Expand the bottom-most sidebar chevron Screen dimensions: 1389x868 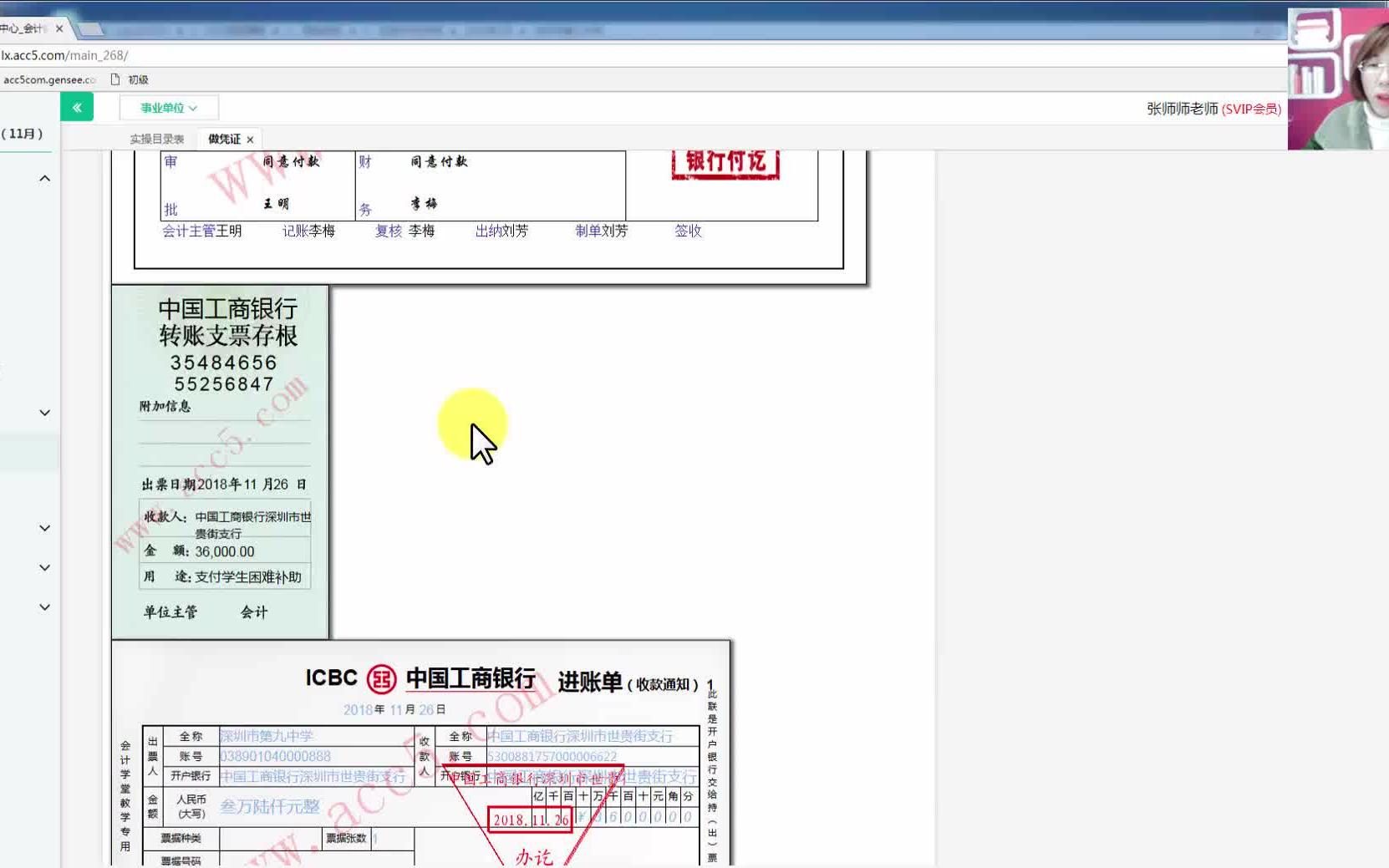point(43,606)
